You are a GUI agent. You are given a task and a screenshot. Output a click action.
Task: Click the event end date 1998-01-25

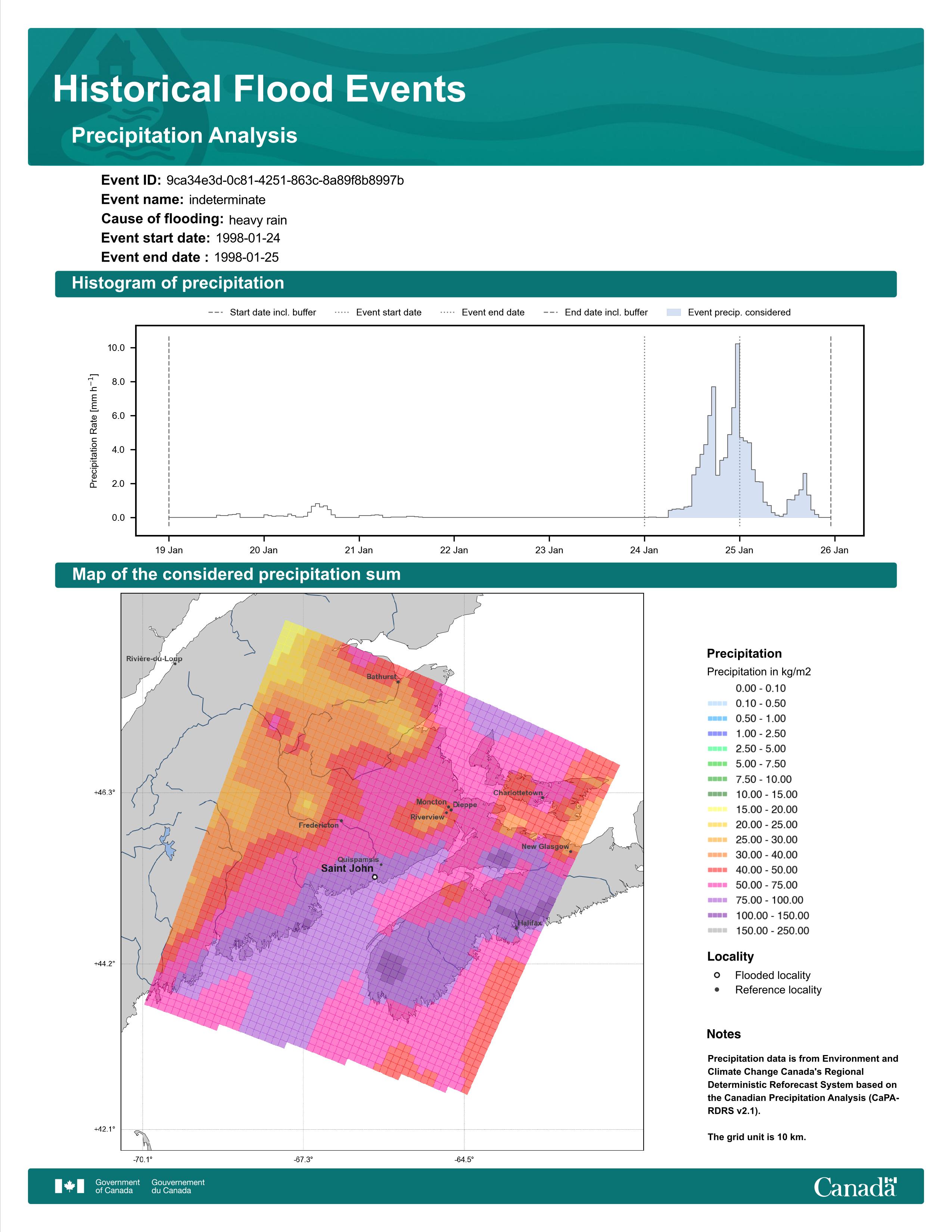[246, 257]
